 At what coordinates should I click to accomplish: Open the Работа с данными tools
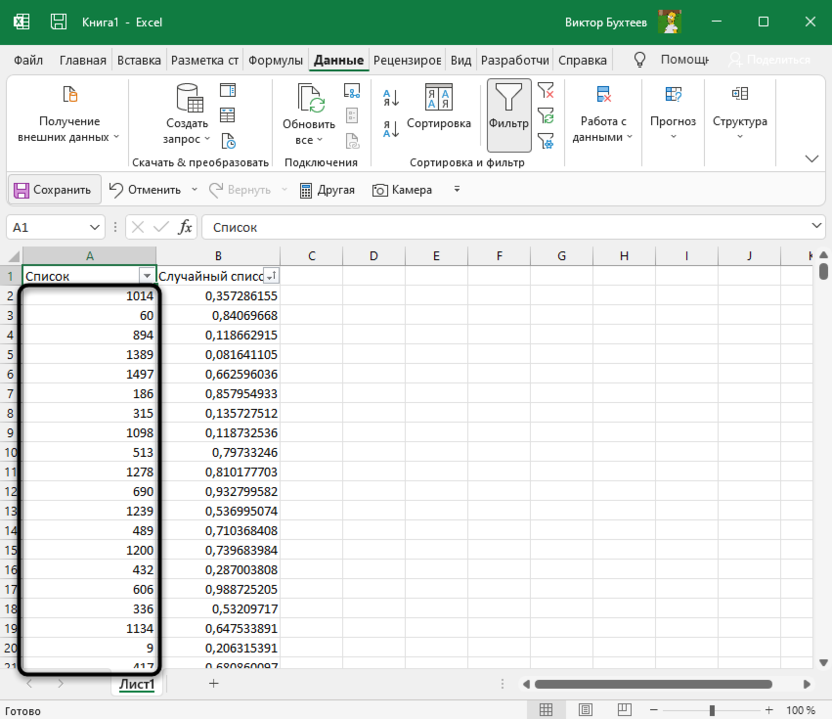click(603, 114)
